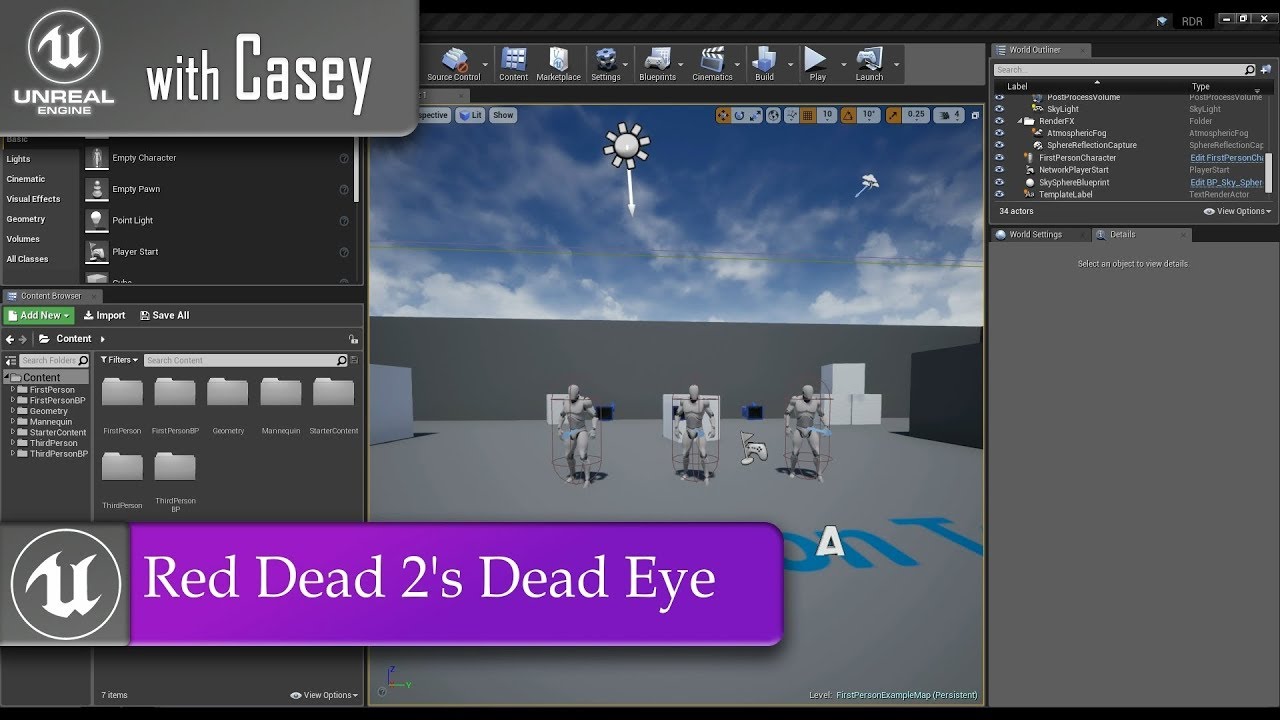Open World Outliner View Options dropdown

(1237, 211)
